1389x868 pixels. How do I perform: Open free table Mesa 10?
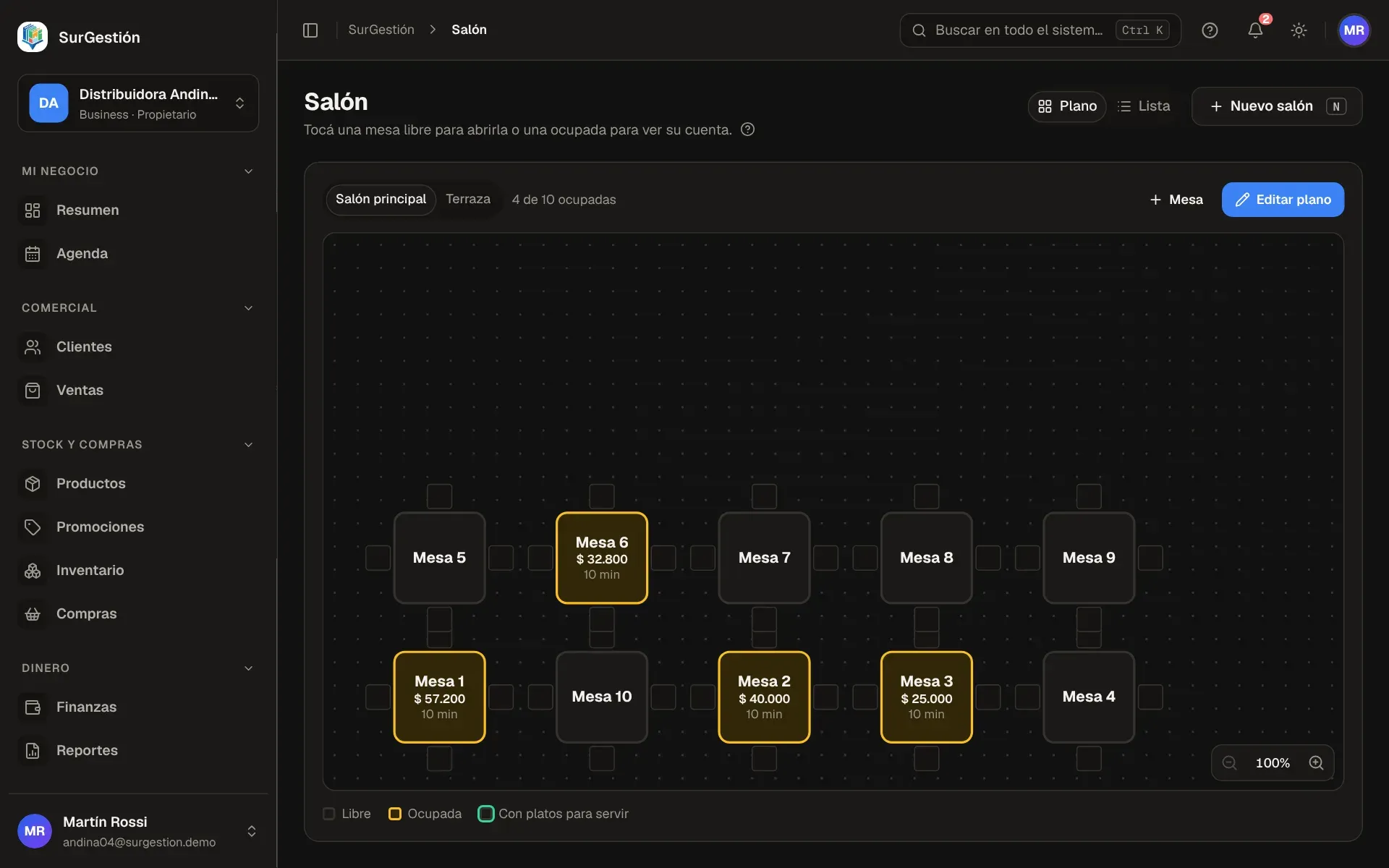coord(602,697)
